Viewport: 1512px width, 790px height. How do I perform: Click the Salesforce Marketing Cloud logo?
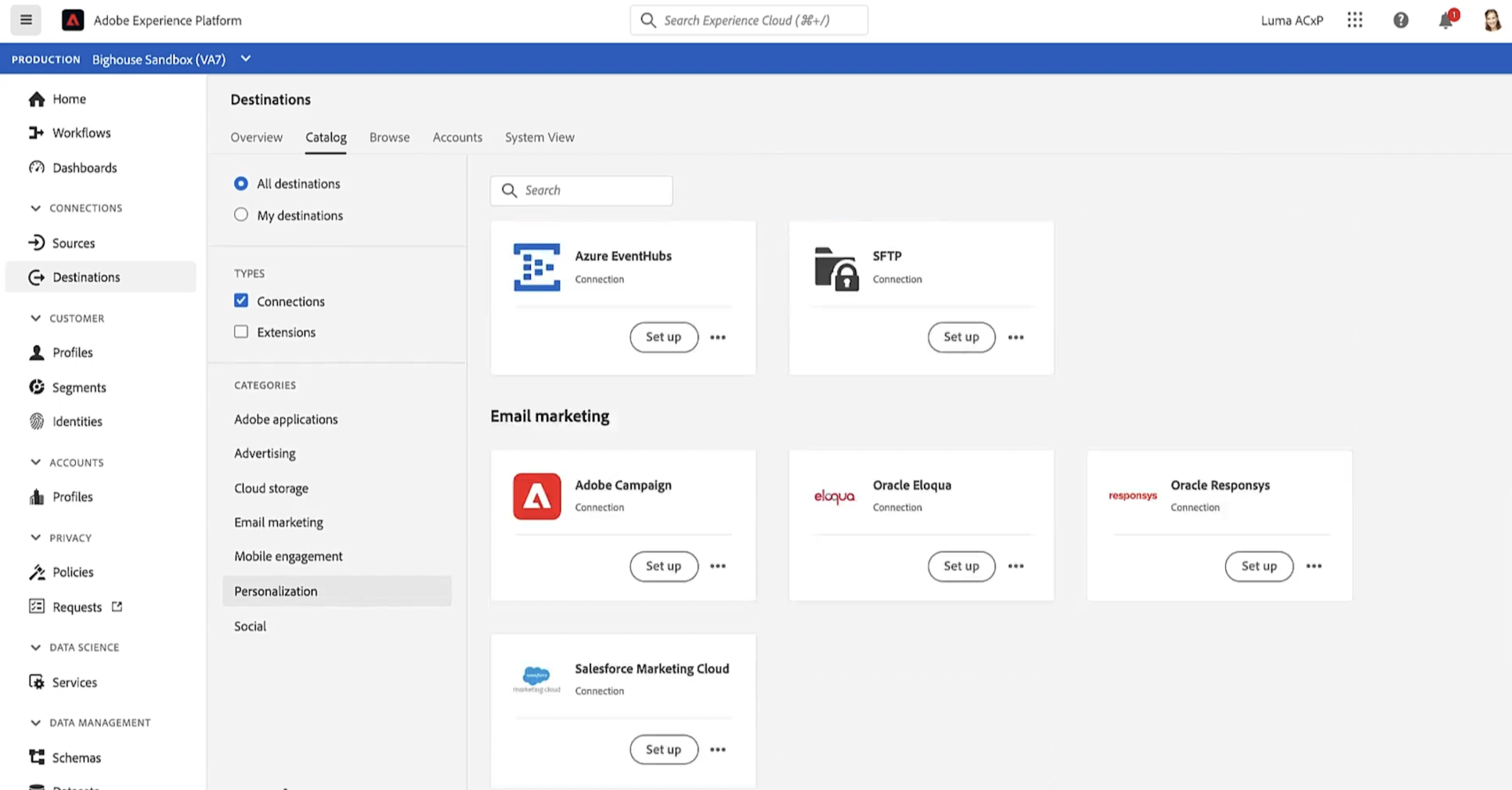[536, 680]
